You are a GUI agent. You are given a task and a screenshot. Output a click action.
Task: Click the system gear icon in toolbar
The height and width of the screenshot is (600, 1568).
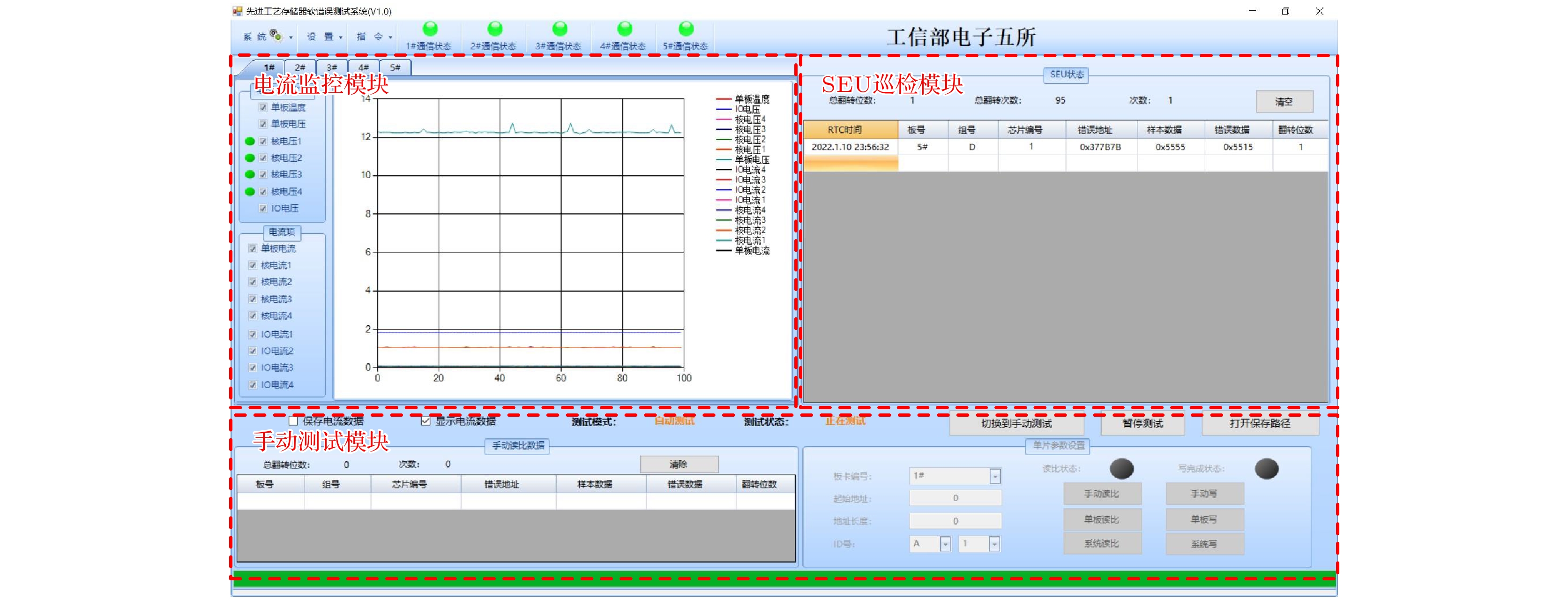(x=276, y=35)
